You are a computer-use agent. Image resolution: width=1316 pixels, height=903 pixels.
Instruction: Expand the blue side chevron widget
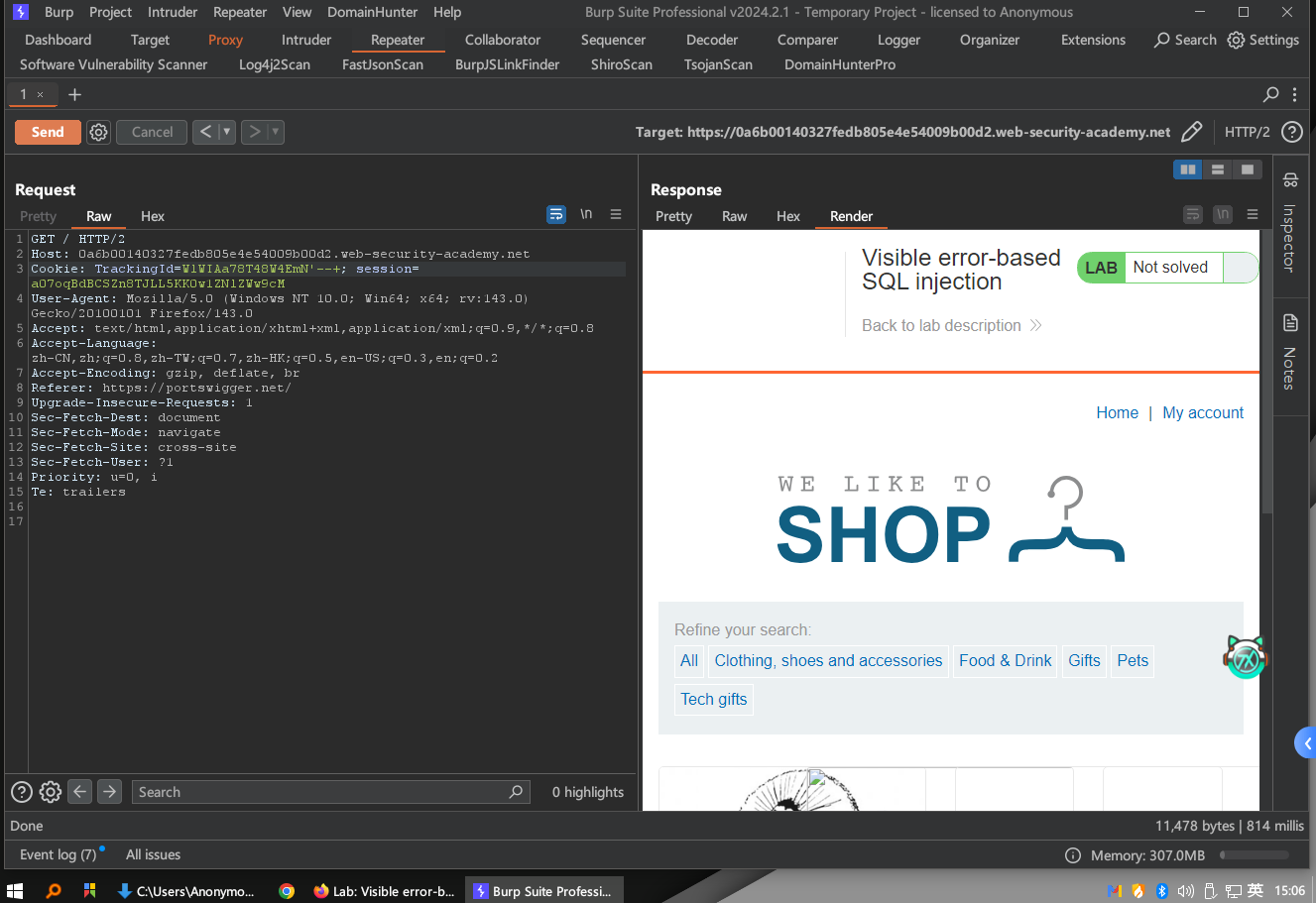(1306, 742)
